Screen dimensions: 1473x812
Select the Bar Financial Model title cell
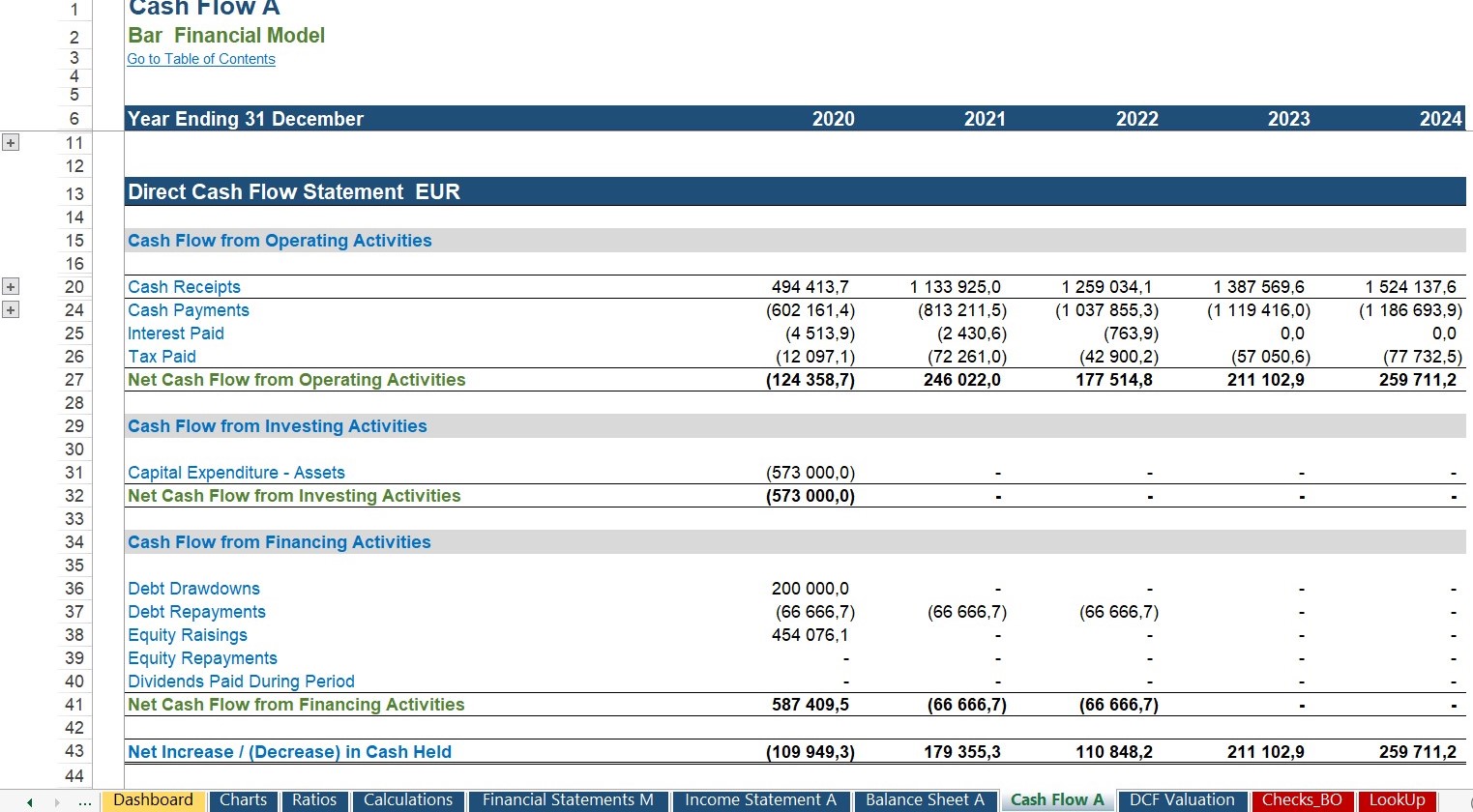click(226, 36)
